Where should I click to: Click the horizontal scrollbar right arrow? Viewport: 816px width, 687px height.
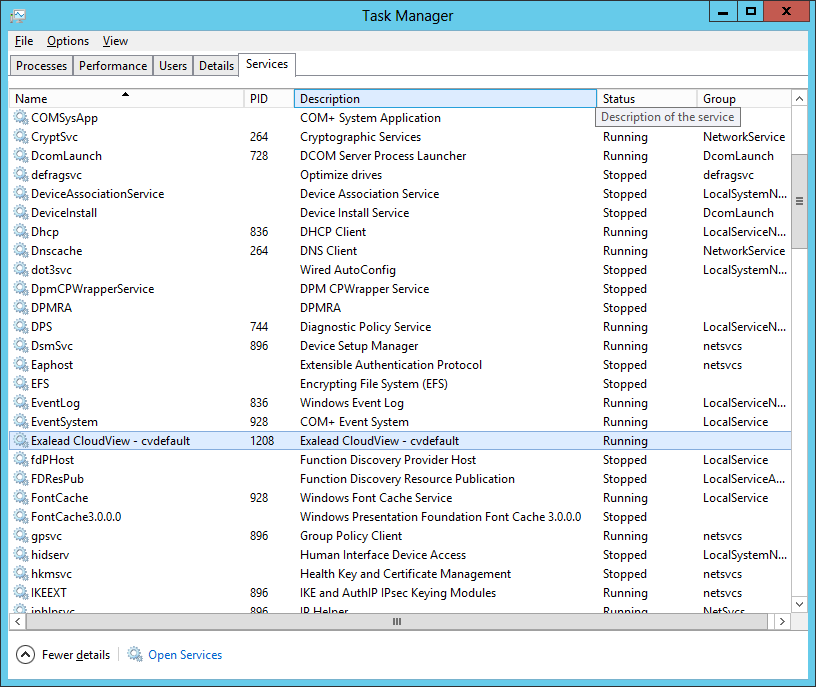[x=782, y=621]
